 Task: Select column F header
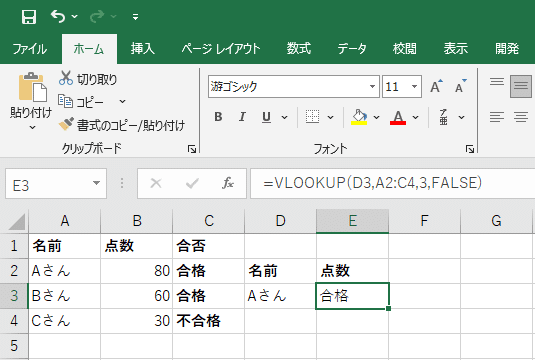tap(424, 221)
